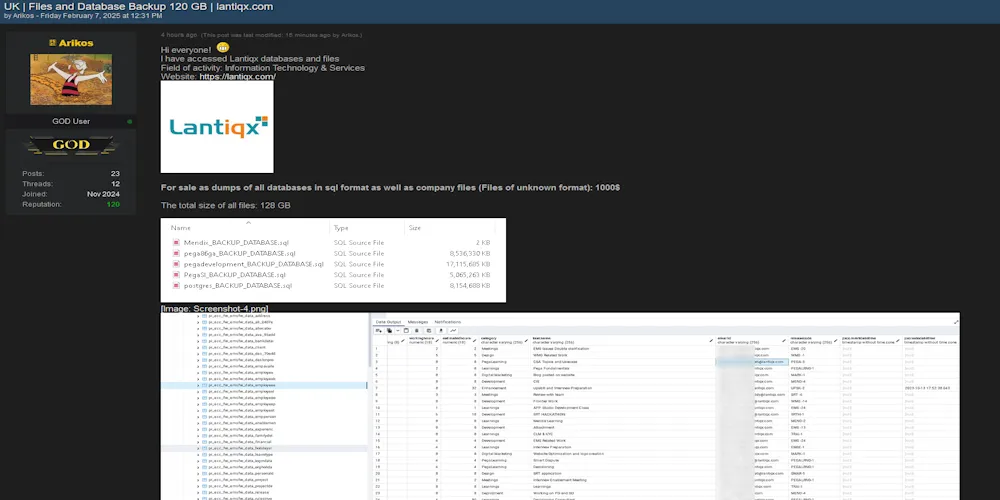Select the Data Output tab
Screen dimensions: 1000x500
[388, 322]
